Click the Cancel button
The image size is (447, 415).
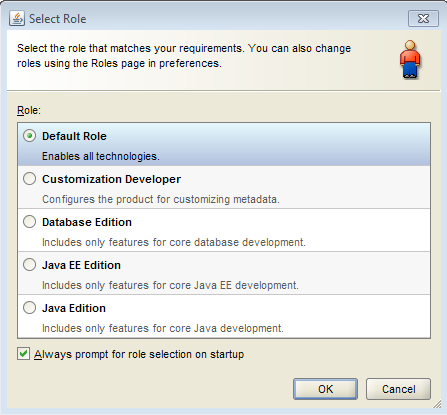pos(398,389)
